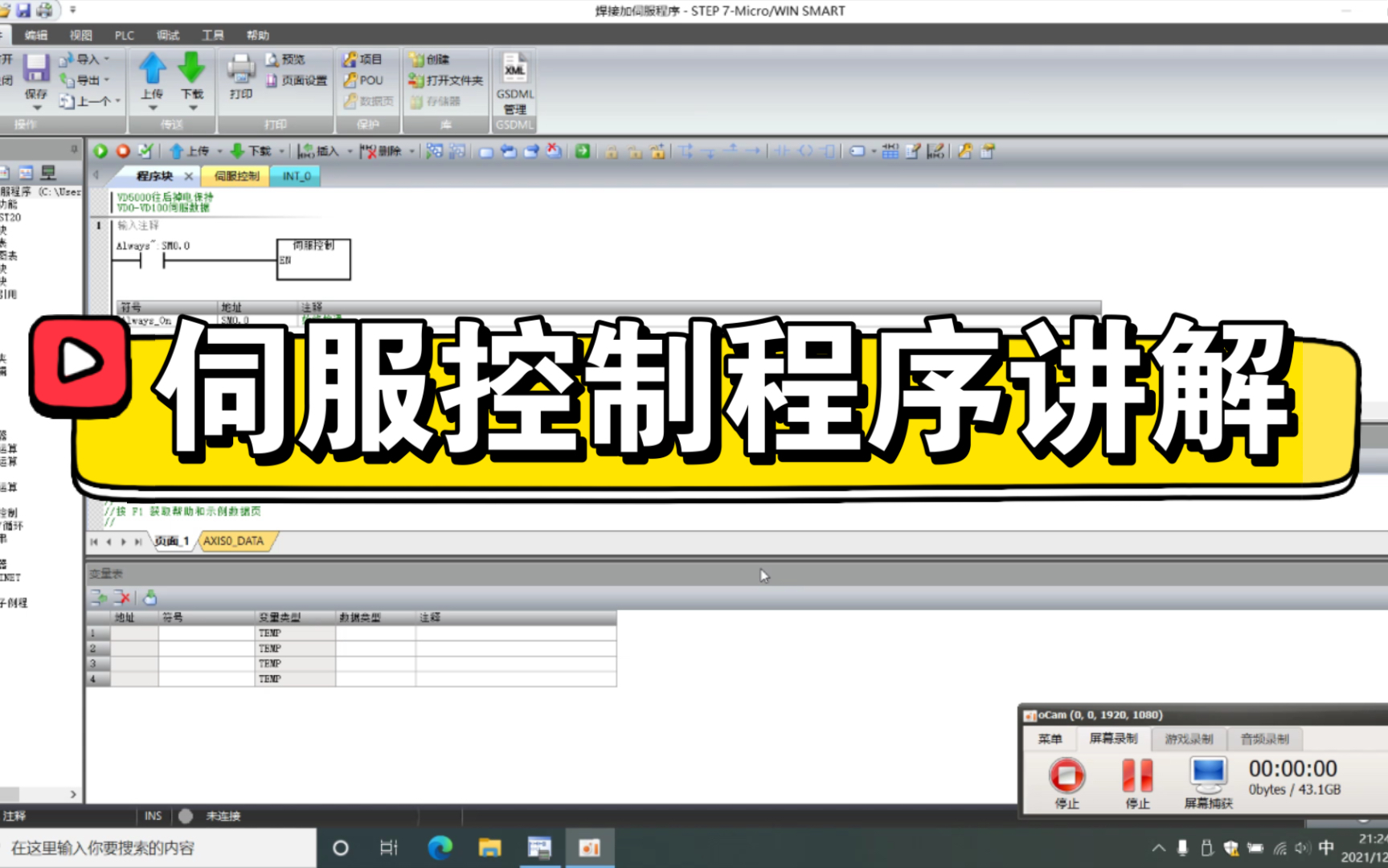The width and height of the screenshot is (1388, 868).
Task: Click the large blue Upload (上传) ribbon arrow
Action: click(x=152, y=68)
